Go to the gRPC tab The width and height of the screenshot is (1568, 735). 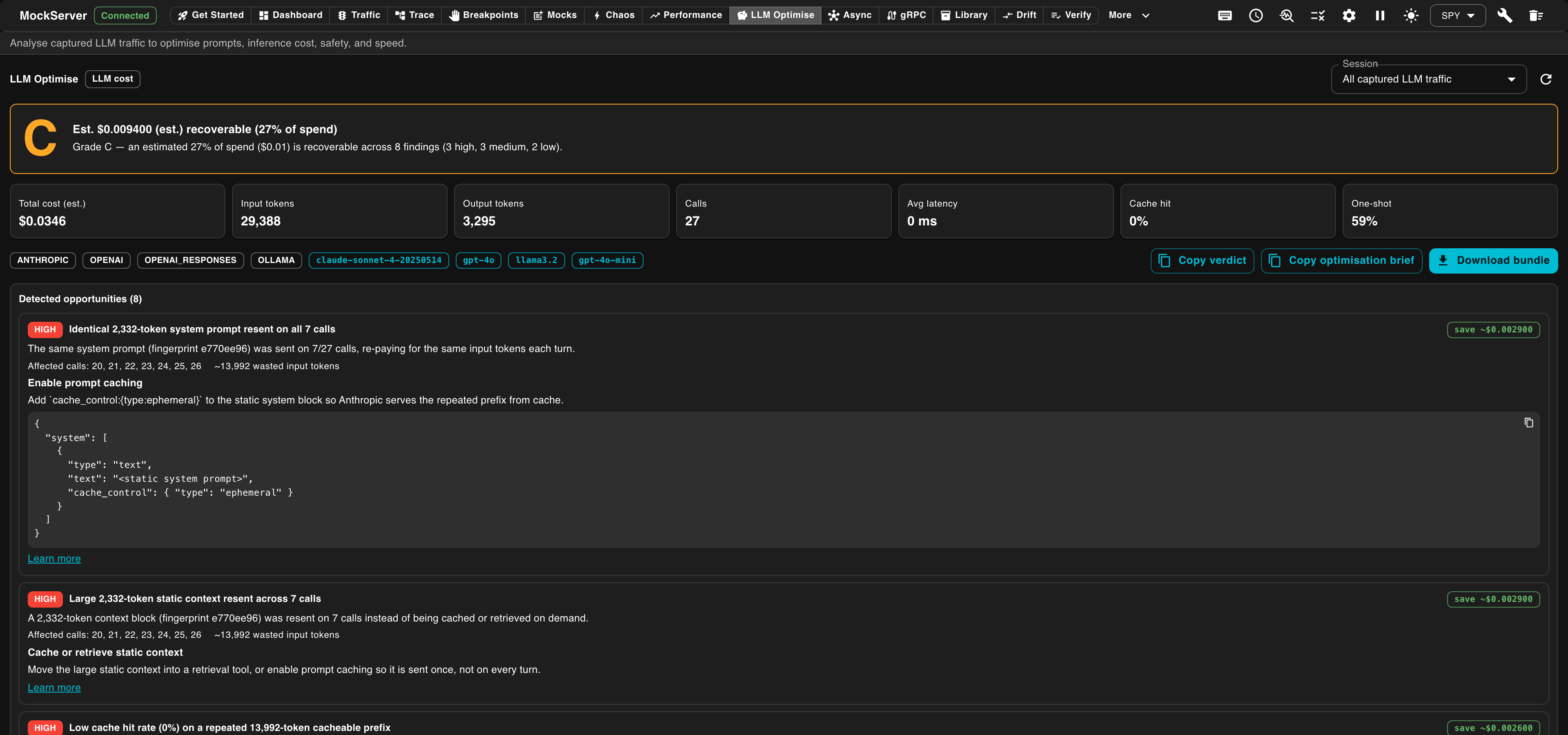pos(906,15)
